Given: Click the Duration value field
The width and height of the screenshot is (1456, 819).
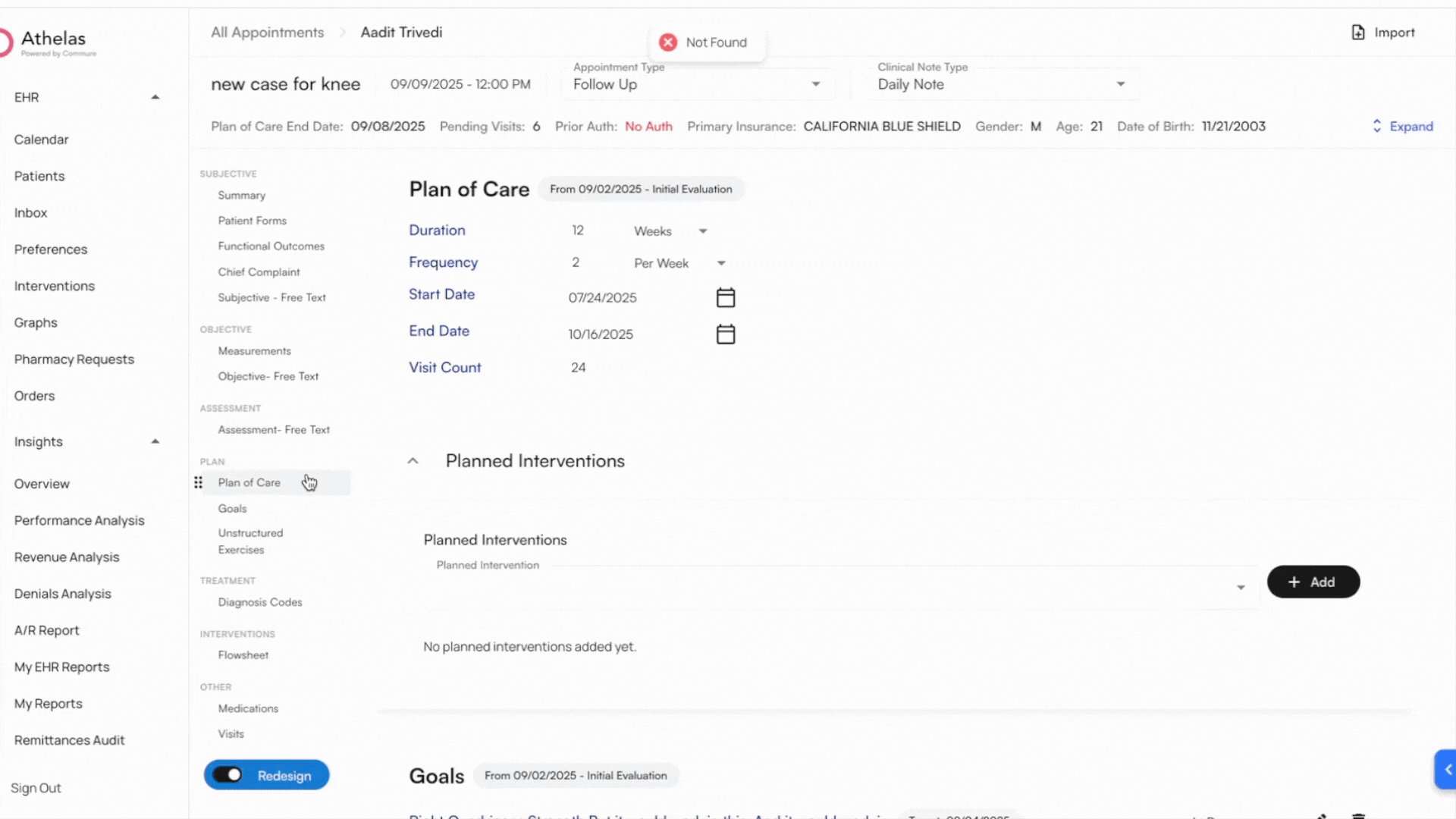Looking at the screenshot, I should tap(578, 231).
